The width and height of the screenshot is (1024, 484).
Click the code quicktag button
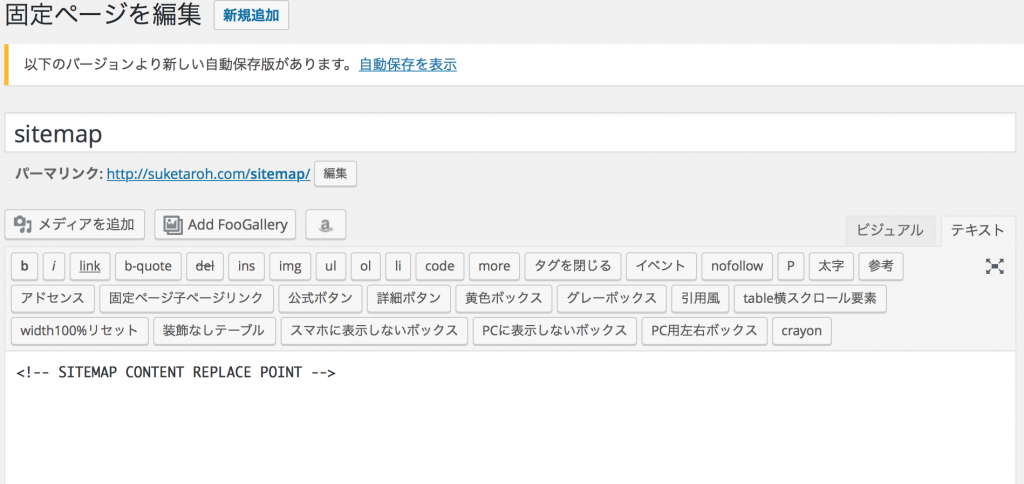pyautogui.click(x=439, y=266)
